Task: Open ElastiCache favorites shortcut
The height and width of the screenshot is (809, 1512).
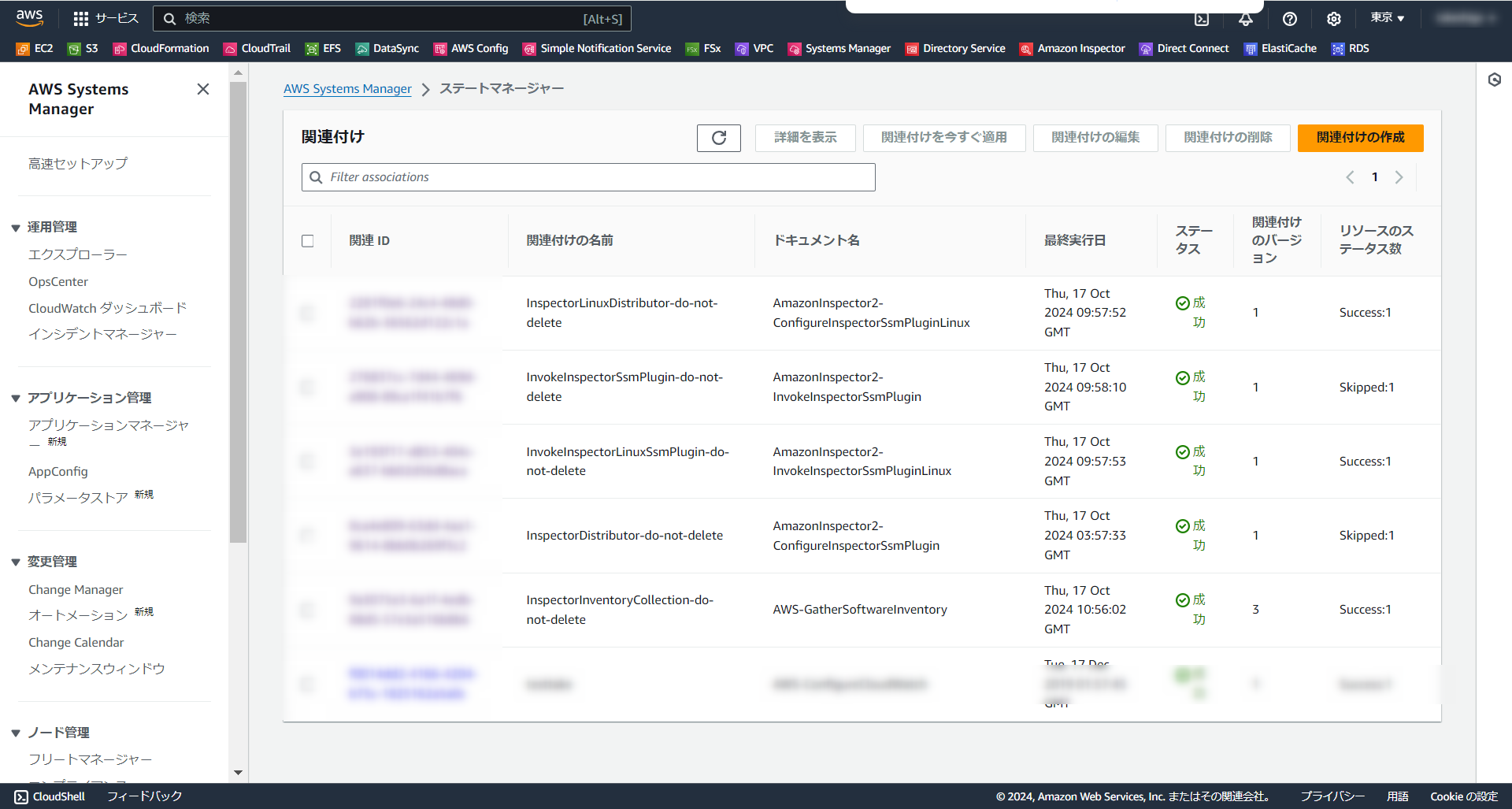Action: (1280, 49)
